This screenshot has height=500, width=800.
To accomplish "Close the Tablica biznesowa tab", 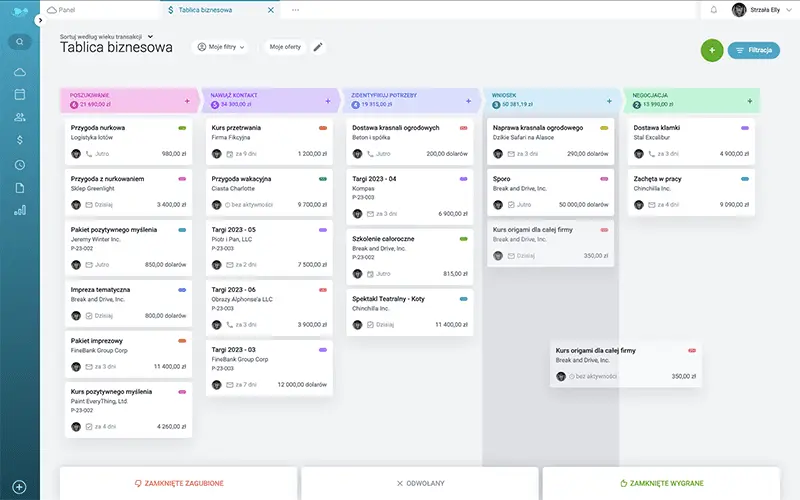I will click(x=271, y=10).
